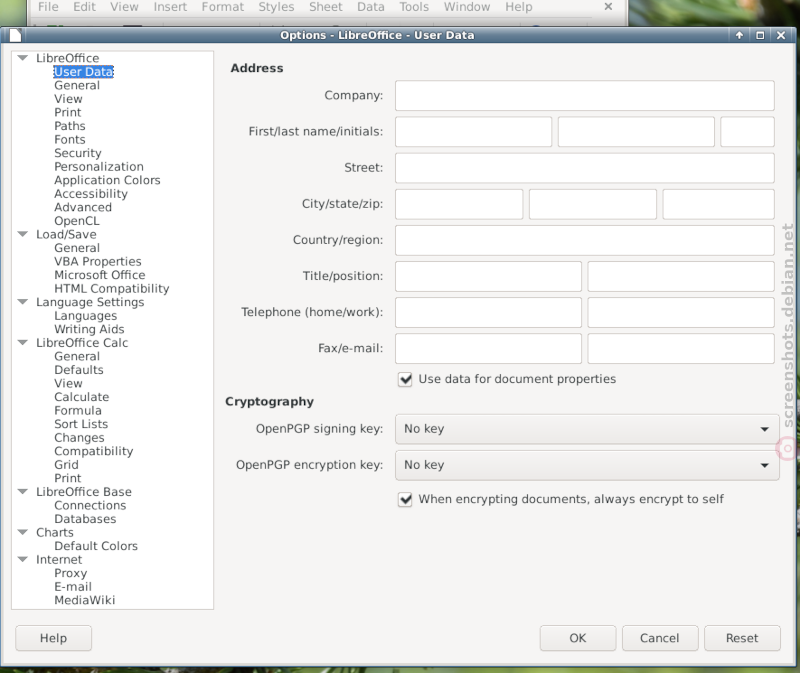Viewport: 800px width, 673px height.
Task: Toggle Use data for document properties checkbox
Action: coord(405,379)
